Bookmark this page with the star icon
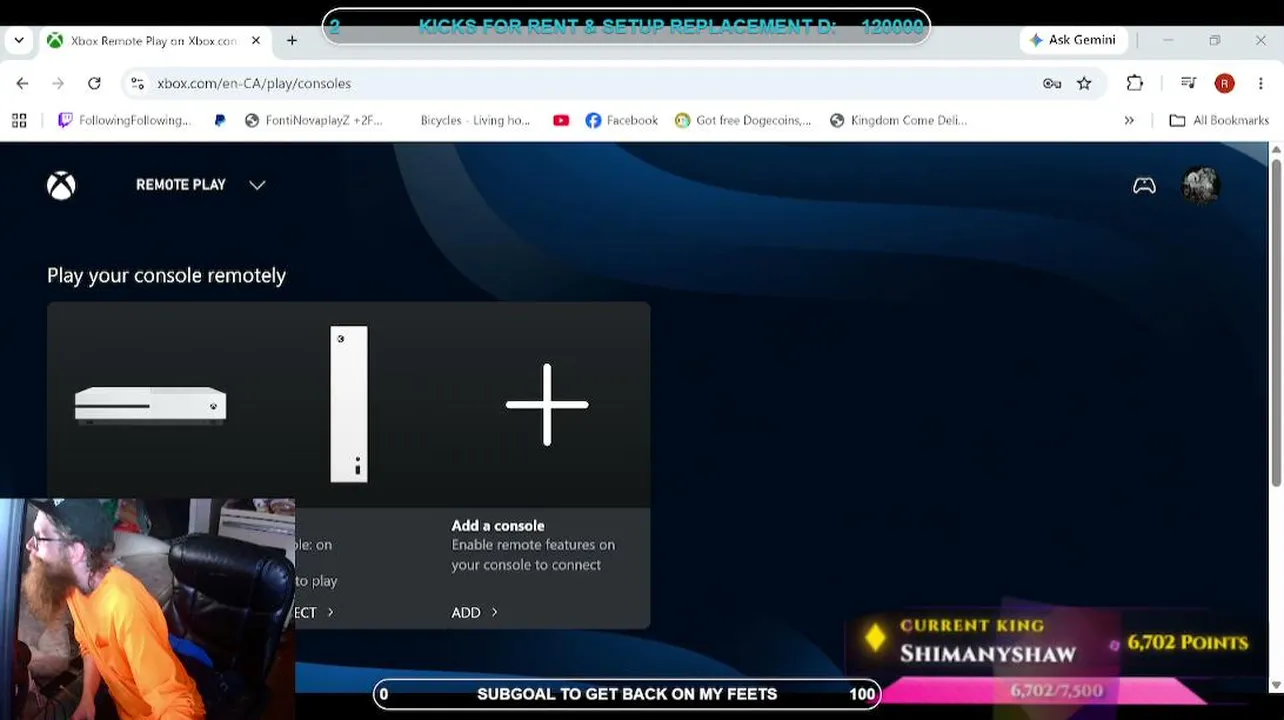The image size is (1284, 720). click(x=1084, y=84)
